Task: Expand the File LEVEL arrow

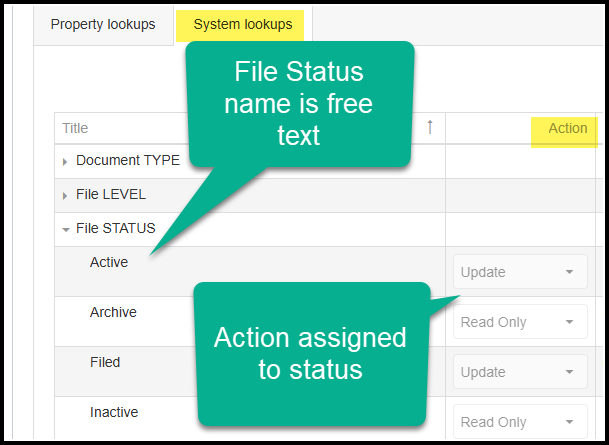Action: pyautogui.click(x=66, y=195)
